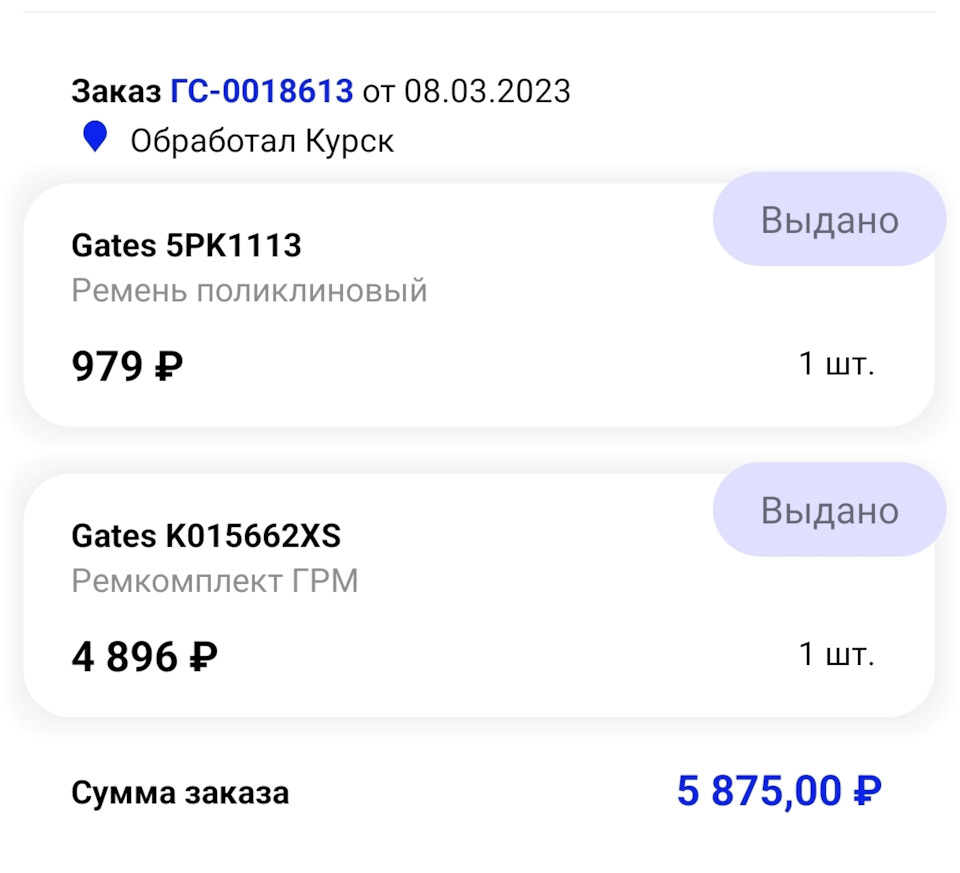Click the Ремкомплект ГРМ description

pyautogui.click(x=214, y=580)
